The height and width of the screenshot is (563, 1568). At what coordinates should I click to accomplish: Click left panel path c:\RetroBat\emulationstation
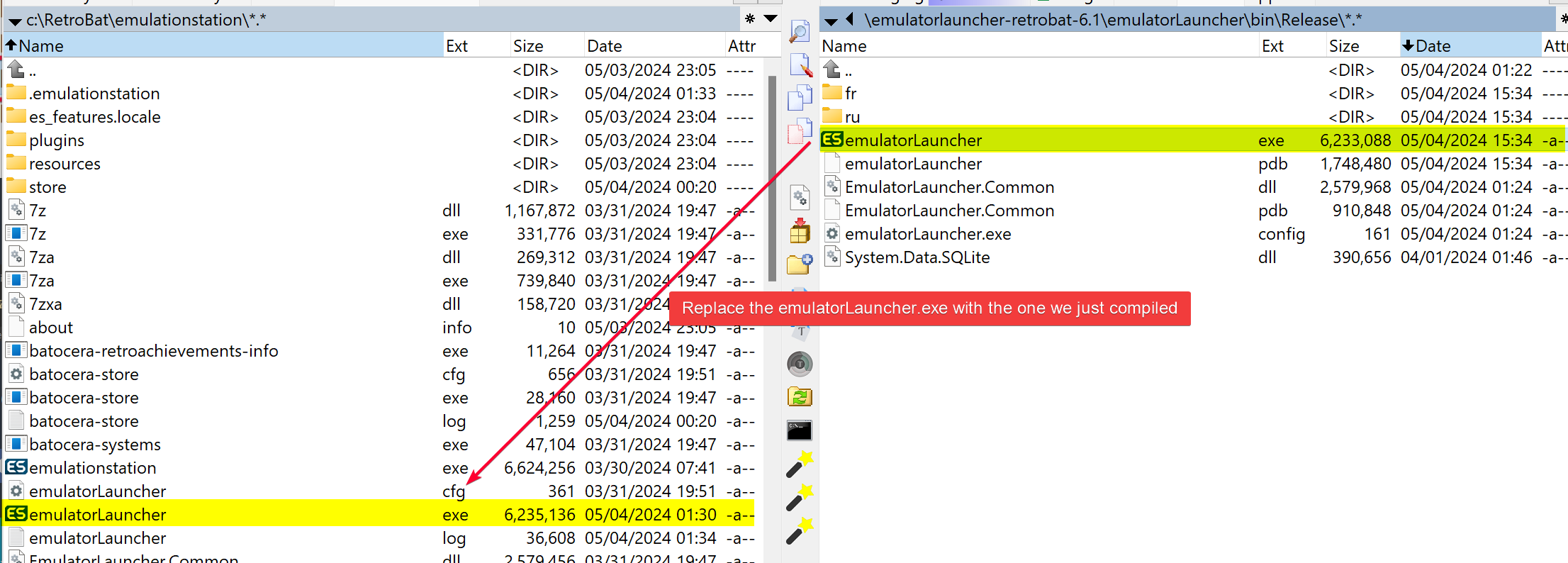[x=146, y=20]
